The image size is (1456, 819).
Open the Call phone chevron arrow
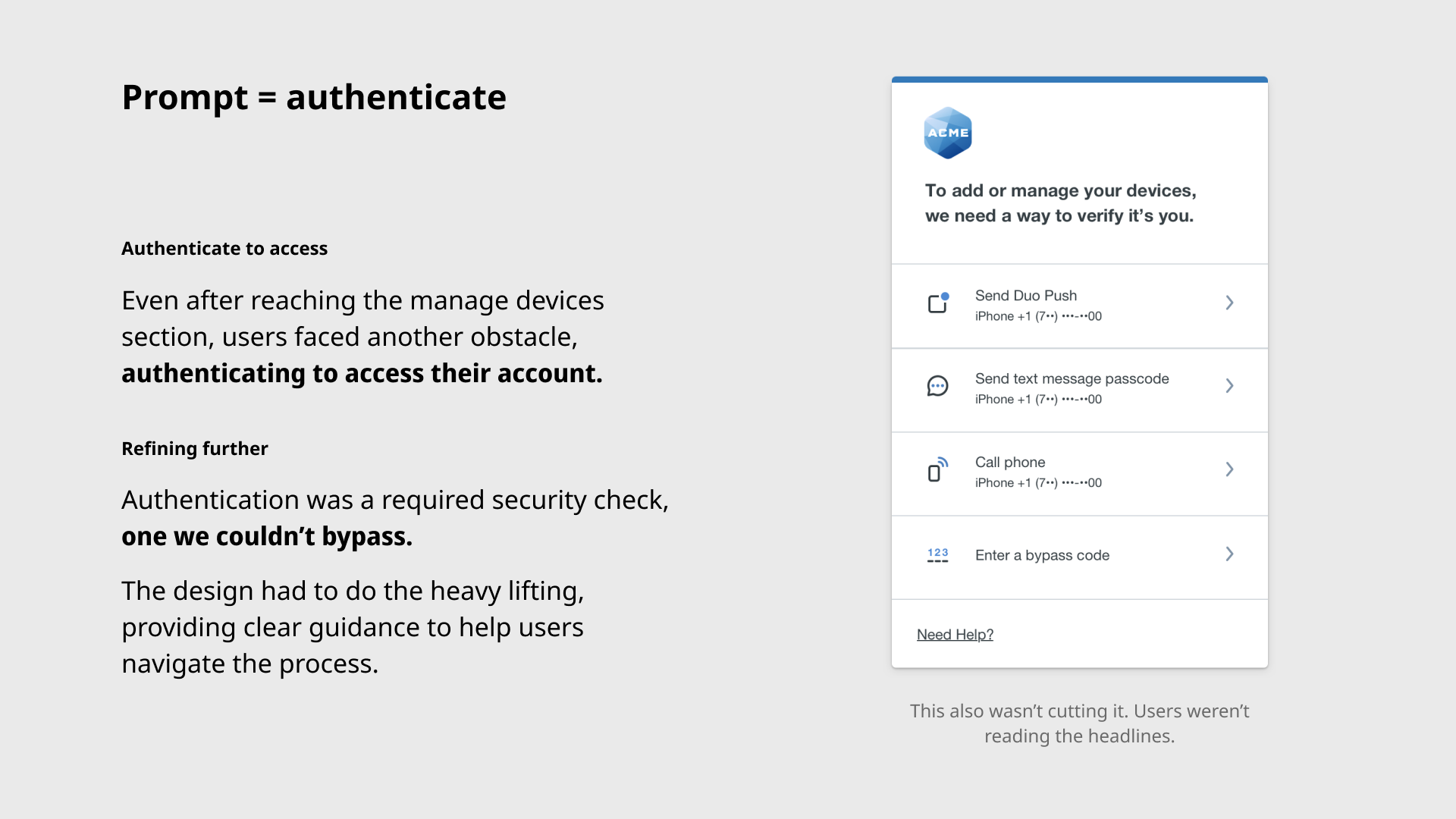tap(1229, 469)
